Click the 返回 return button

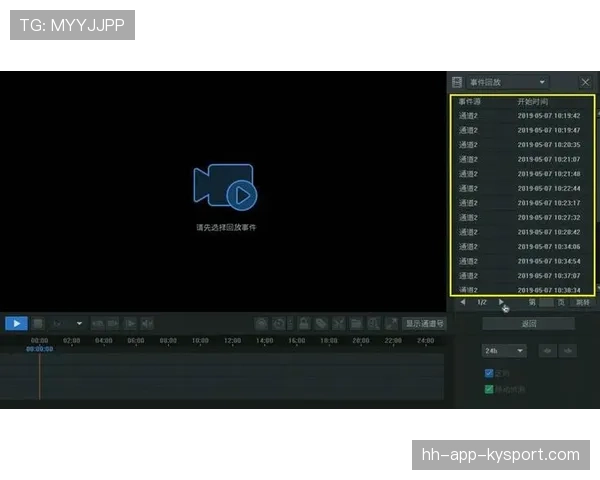528,324
